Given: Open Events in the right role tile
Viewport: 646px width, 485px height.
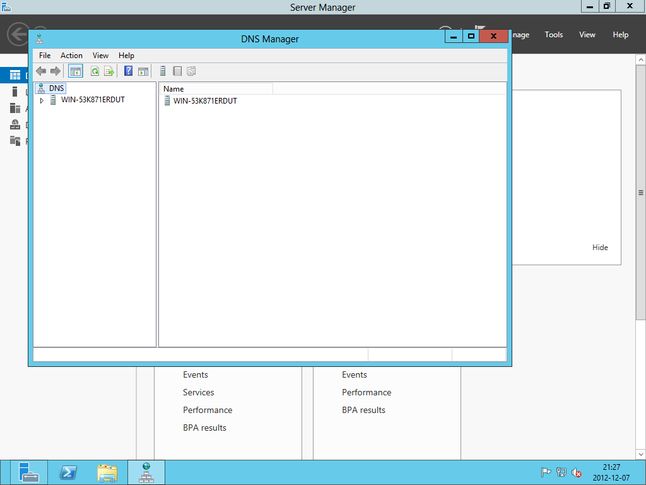Looking at the screenshot, I should (354, 375).
